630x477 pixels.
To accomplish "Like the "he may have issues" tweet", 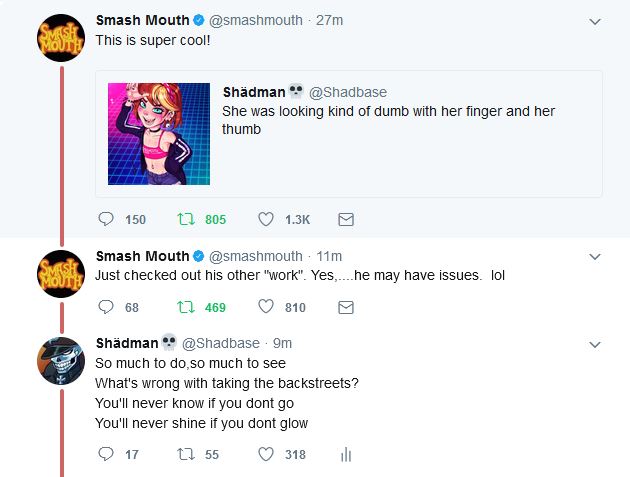I will tap(266, 308).
